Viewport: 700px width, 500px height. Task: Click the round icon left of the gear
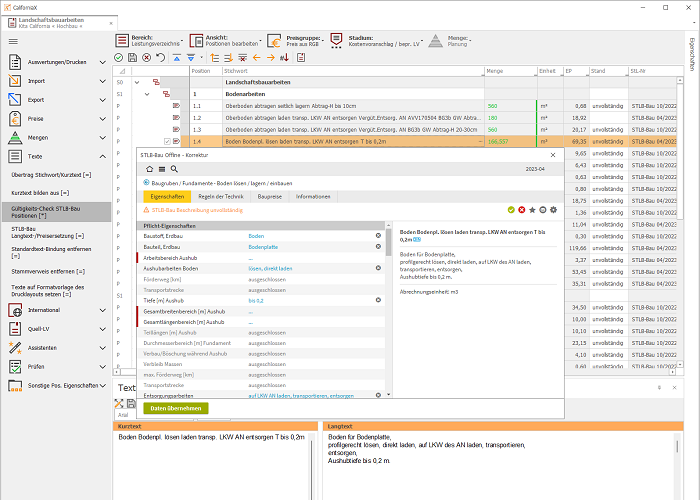pyautogui.click(x=543, y=210)
